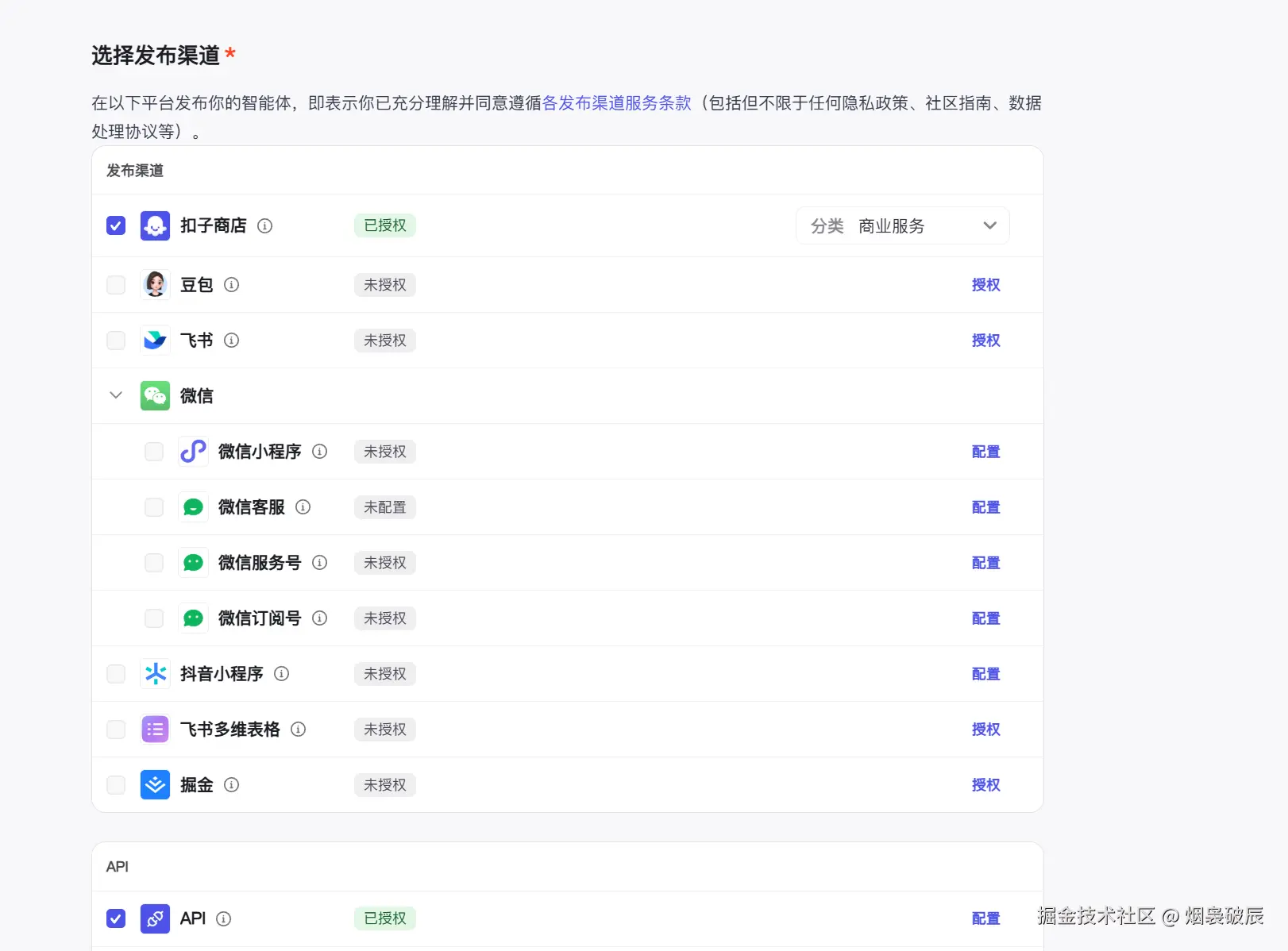Click the API section header label
The width and height of the screenshot is (1288, 951).
pyautogui.click(x=118, y=867)
